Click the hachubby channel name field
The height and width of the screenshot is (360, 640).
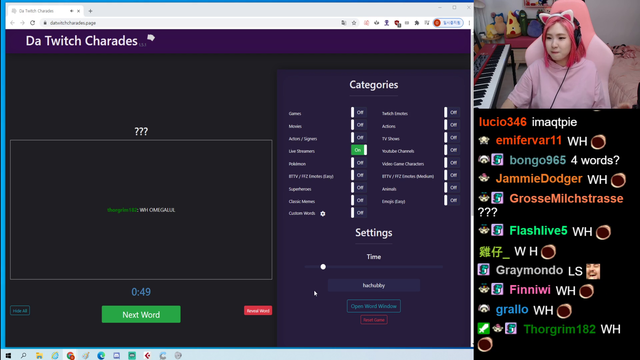[x=373, y=285]
